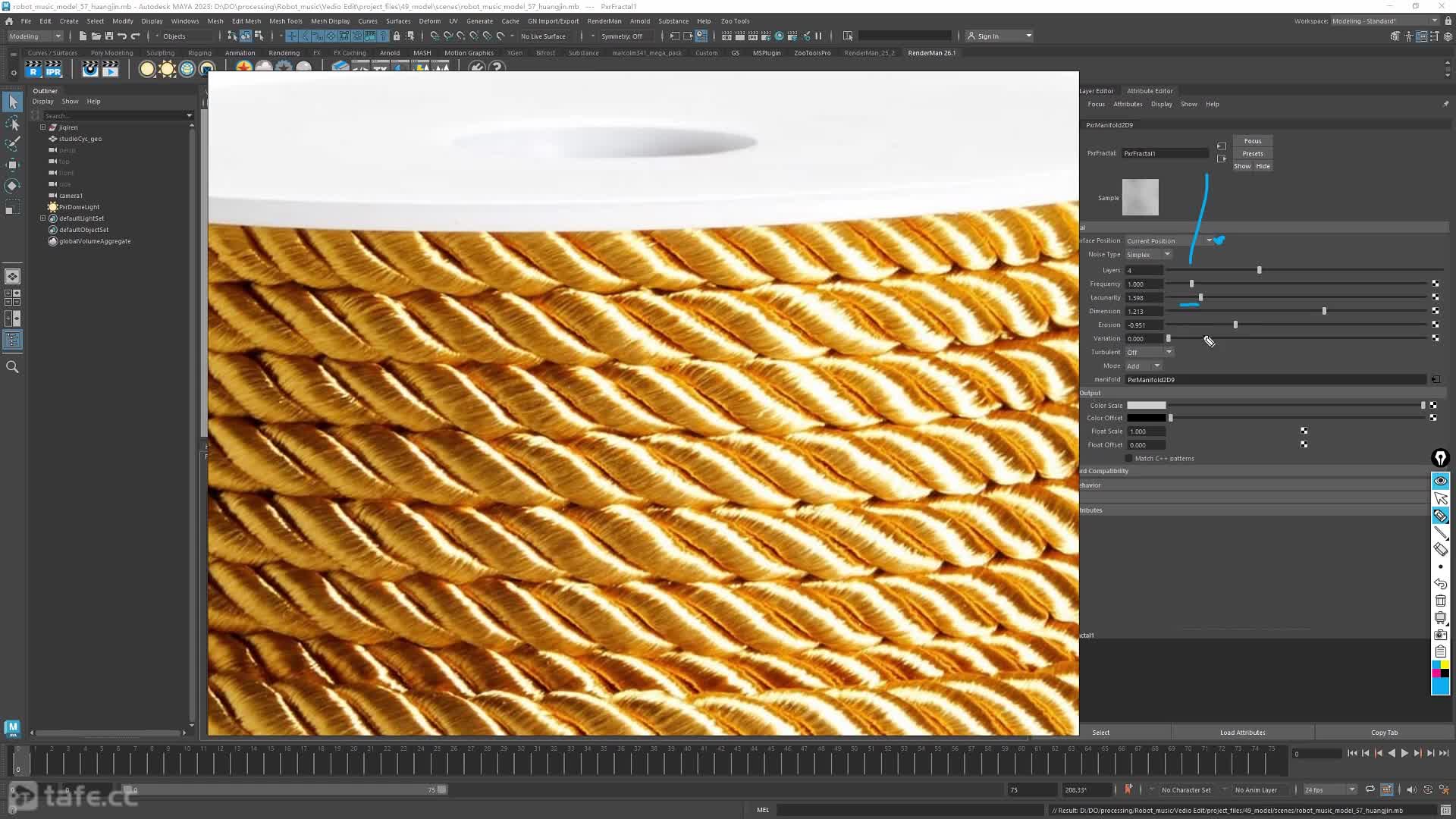This screenshot has height=819, width=1456.
Task: Open the Modeling menu set dropdown
Action: 35,36
